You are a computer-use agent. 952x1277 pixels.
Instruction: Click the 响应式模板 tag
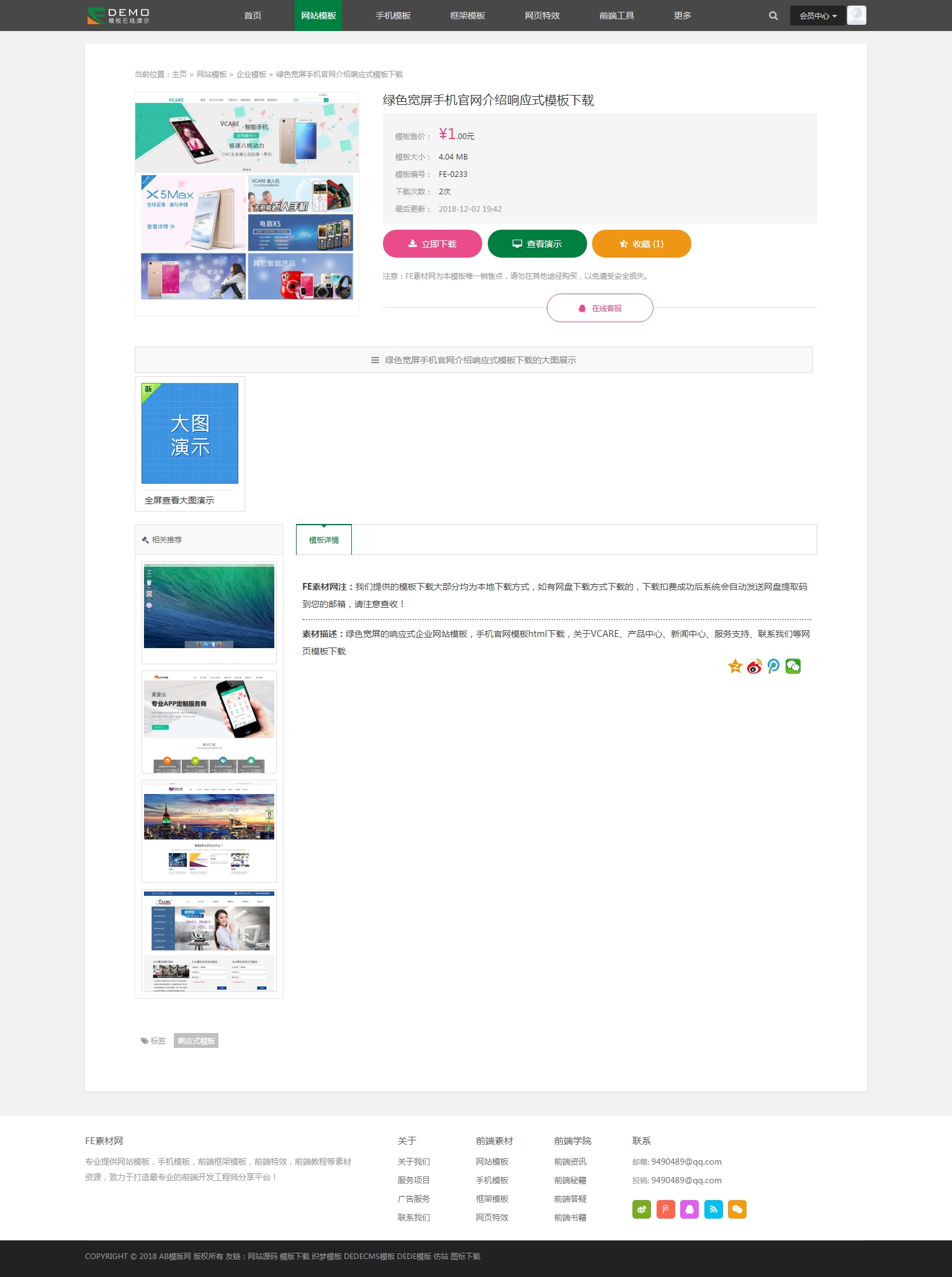[196, 1040]
